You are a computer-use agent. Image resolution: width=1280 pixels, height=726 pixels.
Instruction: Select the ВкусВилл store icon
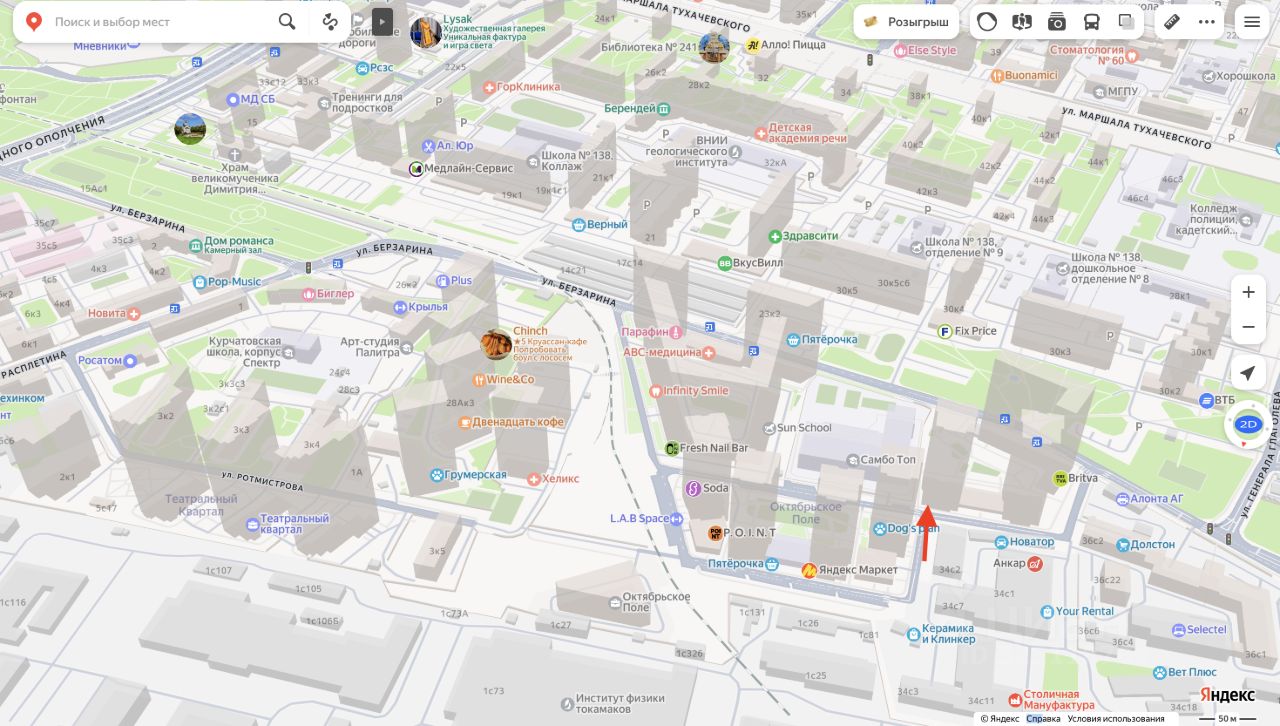pyautogui.click(x=725, y=263)
